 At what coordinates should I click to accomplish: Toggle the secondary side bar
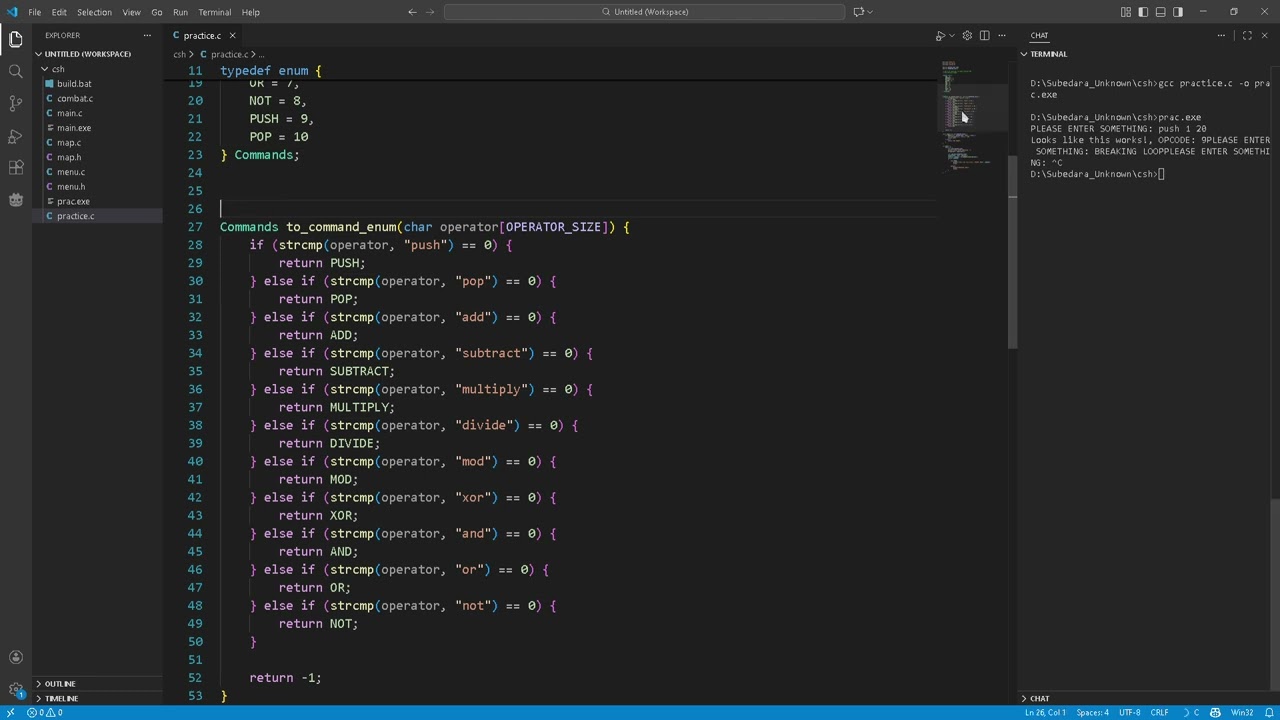tap(1177, 12)
